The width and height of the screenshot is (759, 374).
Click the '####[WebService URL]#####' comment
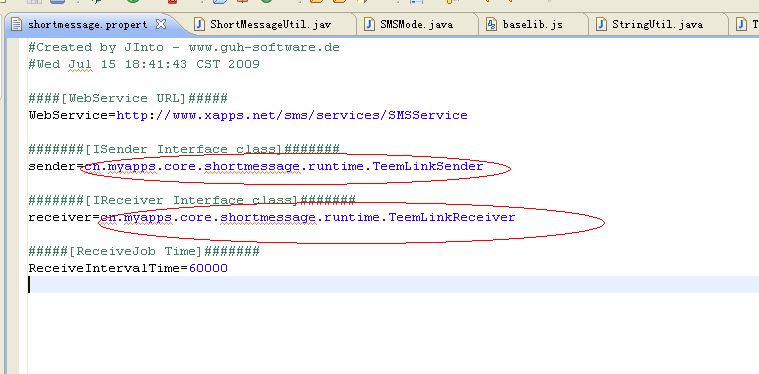pyautogui.click(x=128, y=99)
